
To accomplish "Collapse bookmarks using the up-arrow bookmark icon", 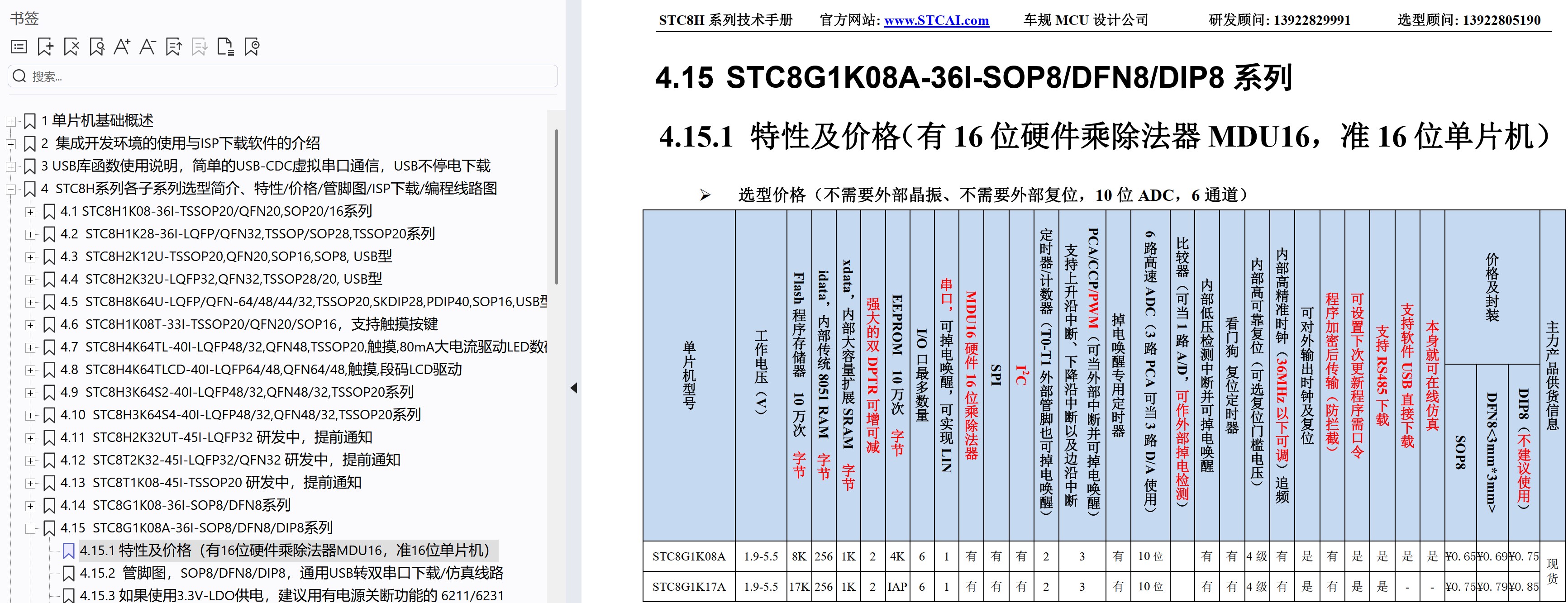I will (174, 47).
